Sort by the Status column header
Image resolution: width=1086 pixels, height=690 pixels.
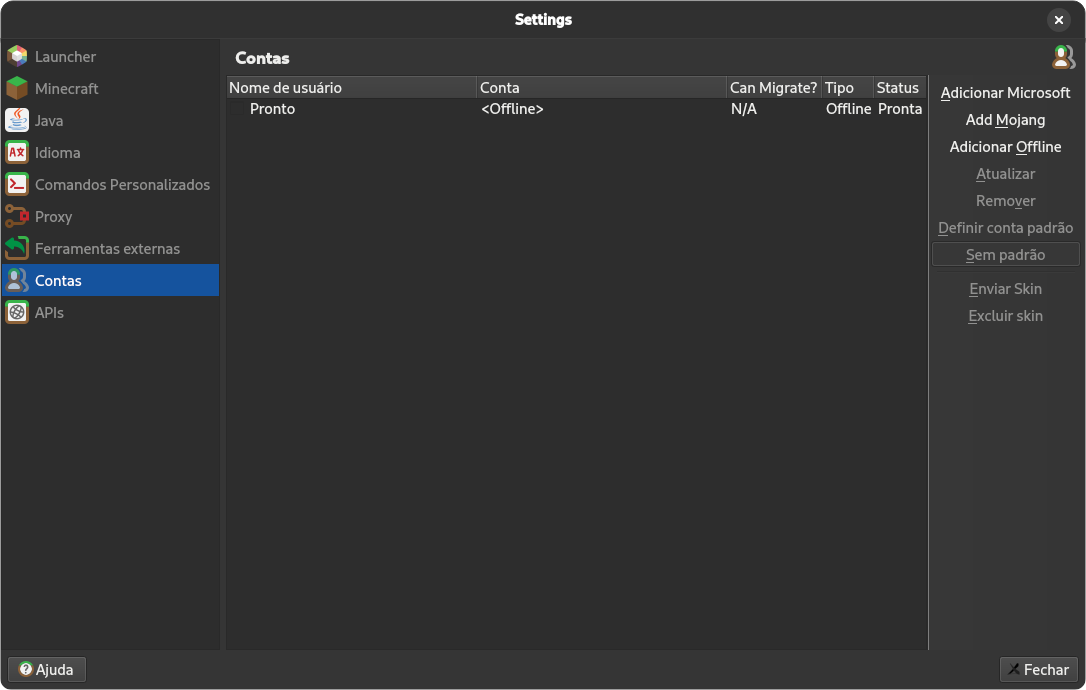[x=900, y=87]
